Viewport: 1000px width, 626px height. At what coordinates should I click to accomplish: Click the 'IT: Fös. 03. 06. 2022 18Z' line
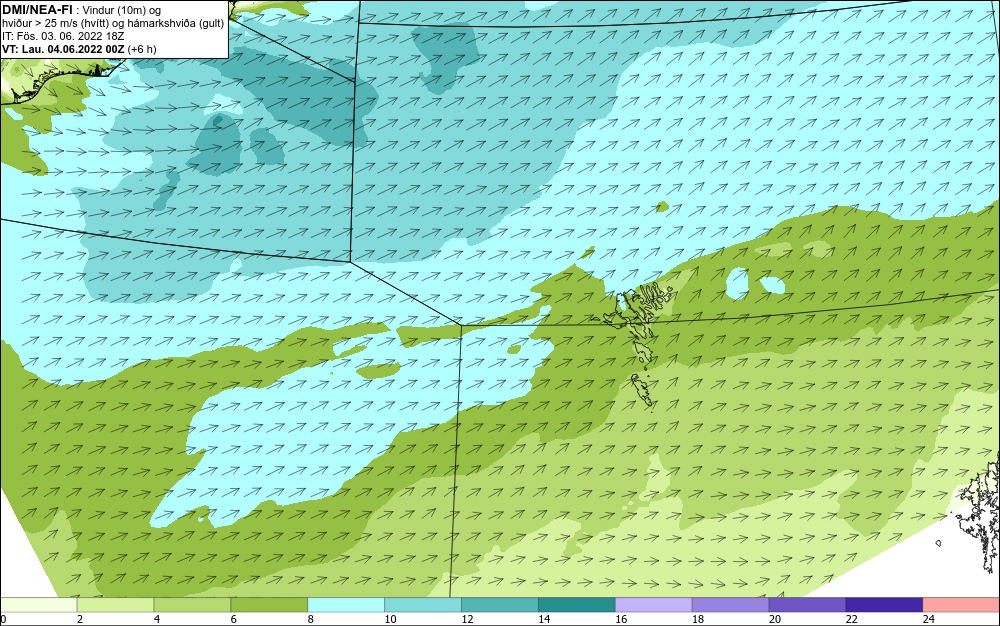(62, 36)
